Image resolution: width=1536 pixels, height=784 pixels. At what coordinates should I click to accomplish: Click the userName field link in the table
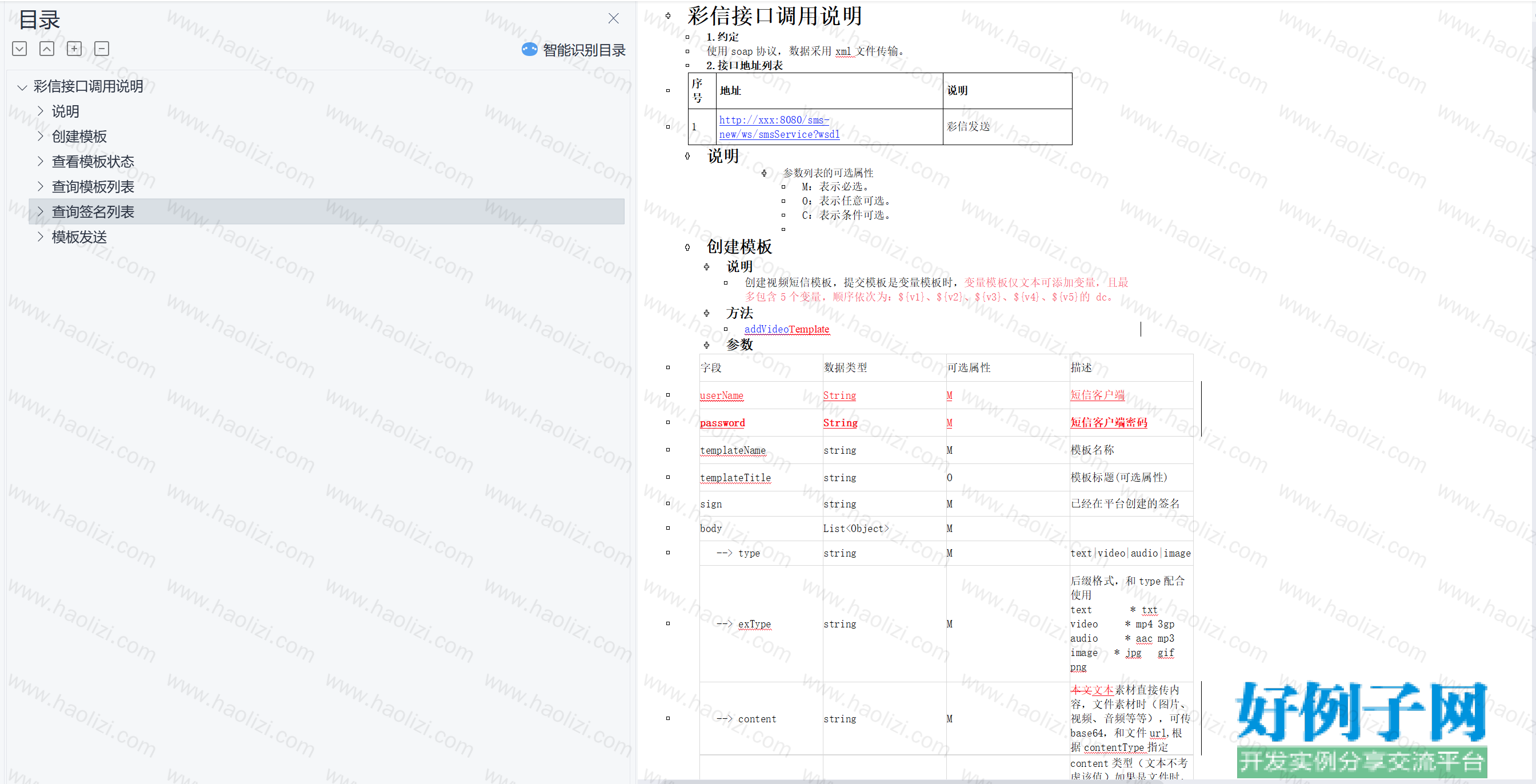coord(722,395)
